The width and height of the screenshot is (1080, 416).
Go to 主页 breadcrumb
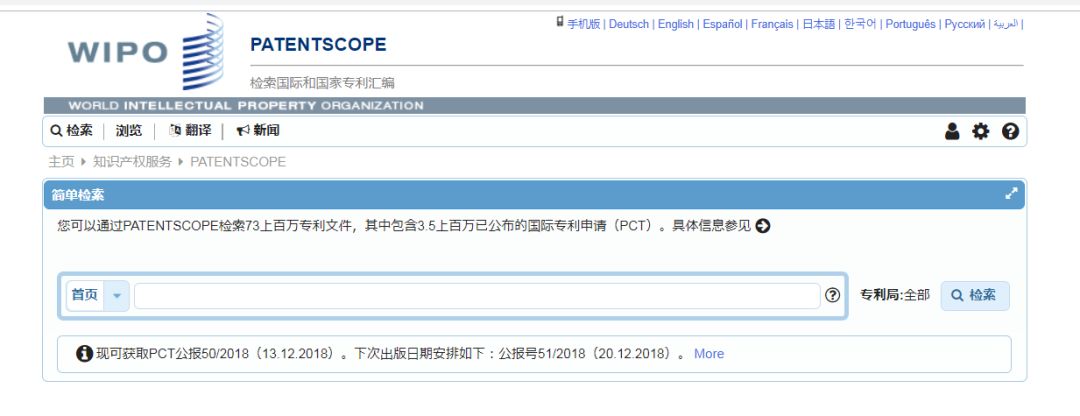[61, 162]
